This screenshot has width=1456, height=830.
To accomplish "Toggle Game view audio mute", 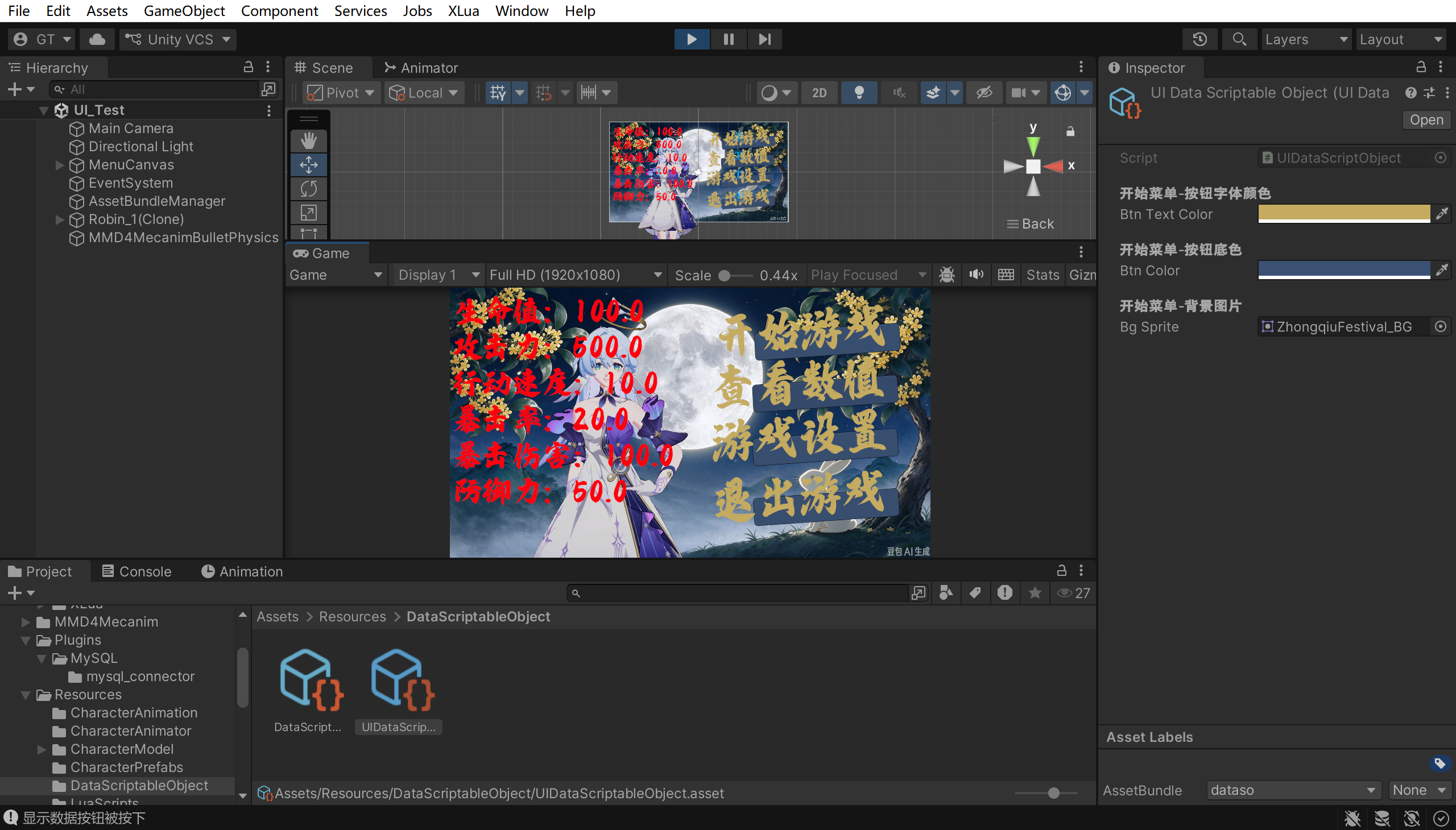I will pyautogui.click(x=976, y=275).
